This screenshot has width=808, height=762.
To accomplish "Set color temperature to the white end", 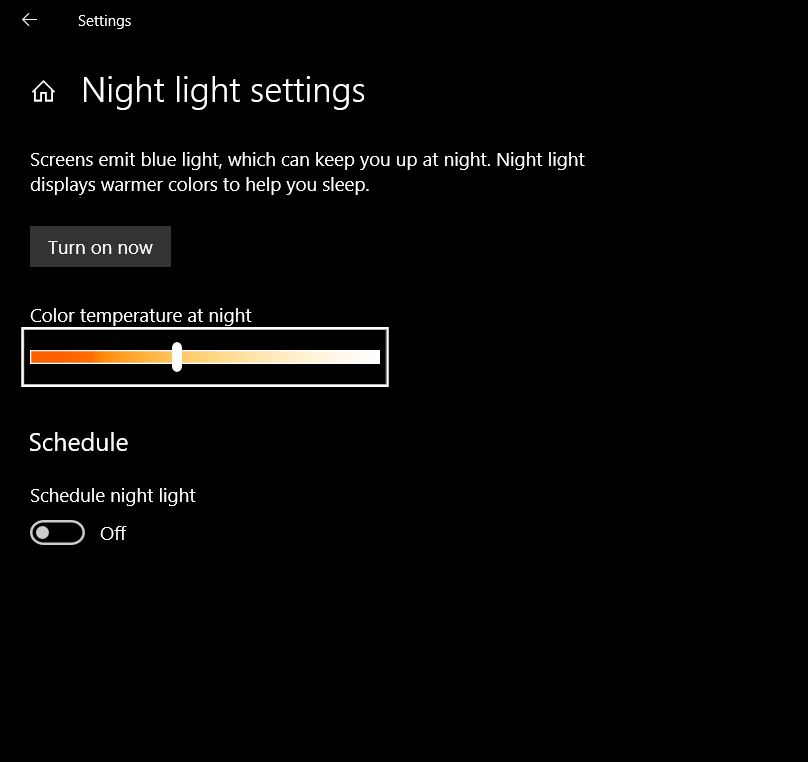I will click(375, 357).
